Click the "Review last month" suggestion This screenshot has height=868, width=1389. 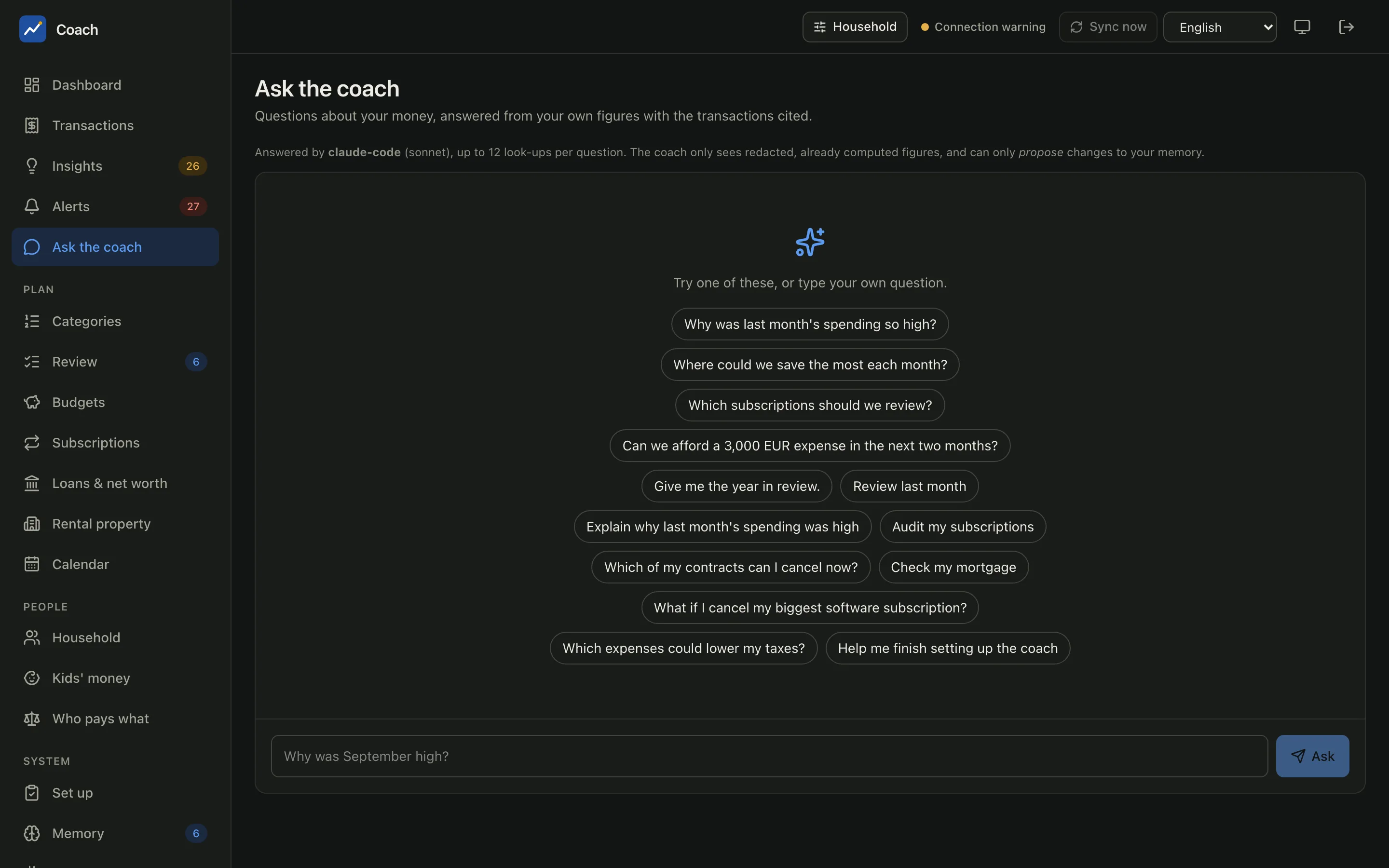coord(909,486)
